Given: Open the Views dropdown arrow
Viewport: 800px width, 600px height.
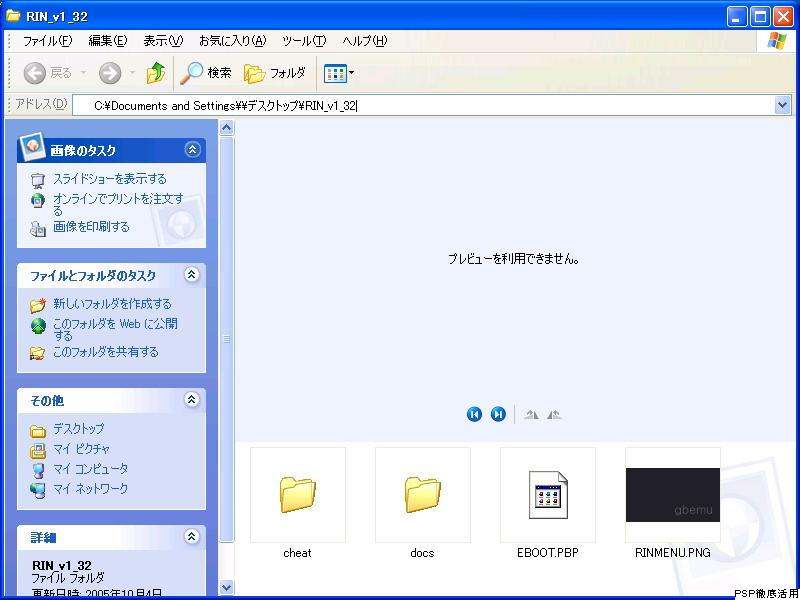Looking at the screenshot, I should (x=351, y=74).
